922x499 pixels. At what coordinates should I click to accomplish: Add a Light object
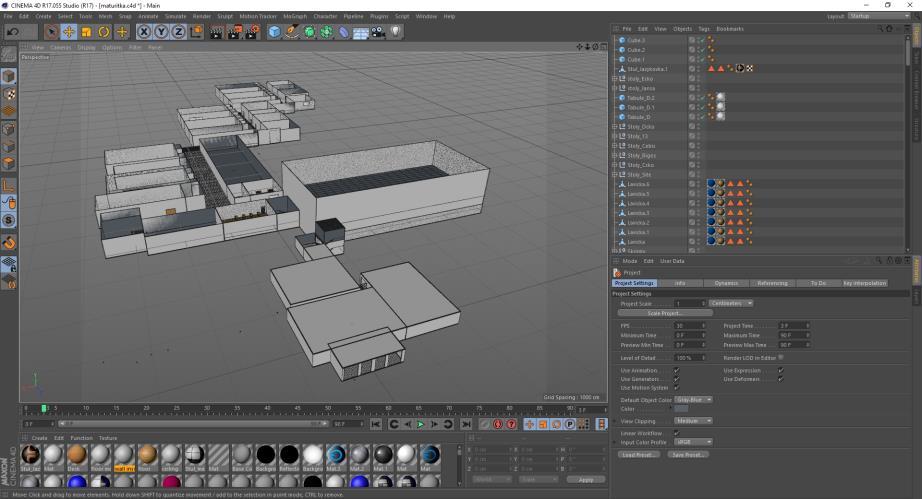tap(396, 32)
